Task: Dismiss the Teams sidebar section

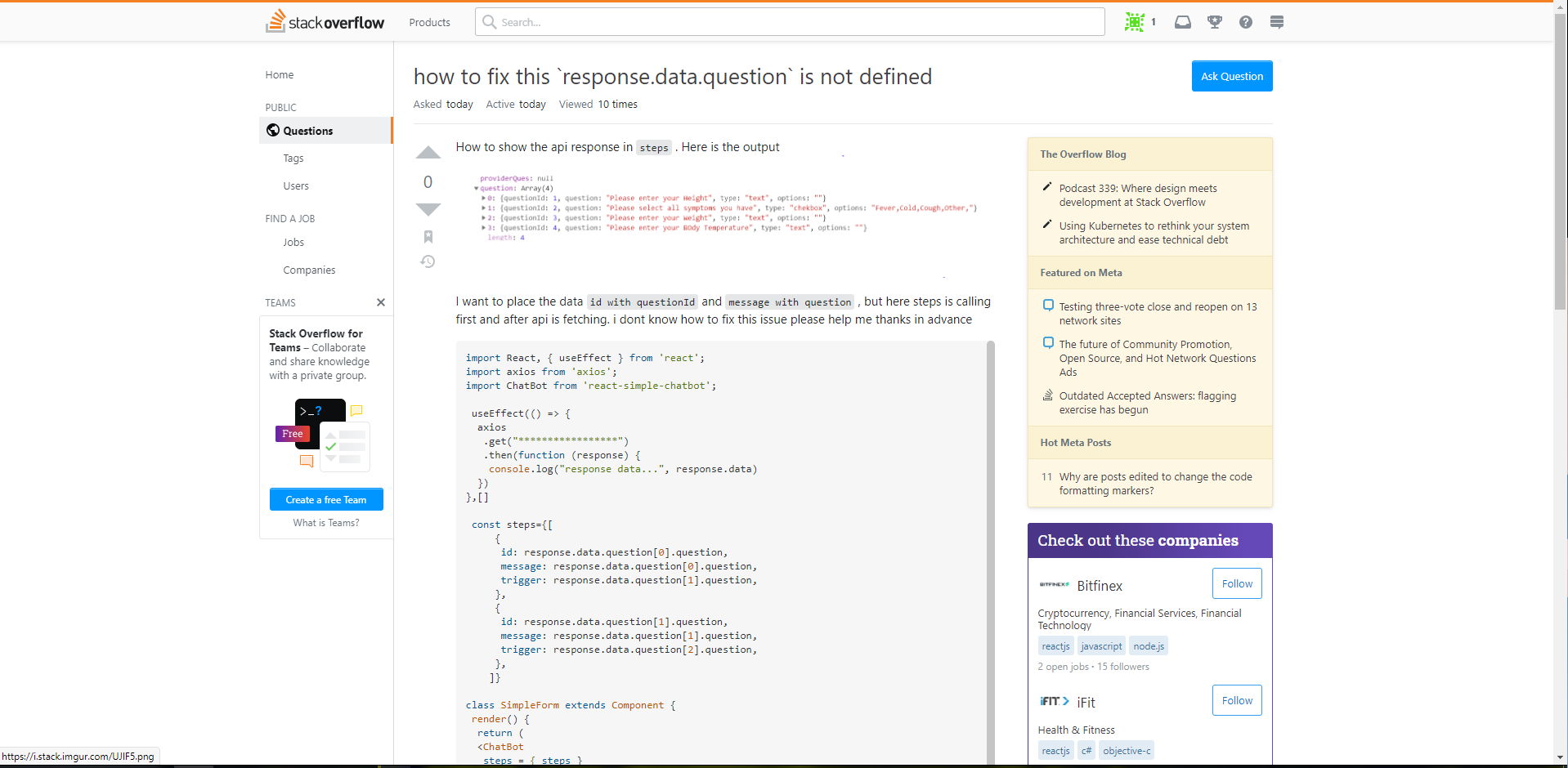Action: (x=380, y=302)
